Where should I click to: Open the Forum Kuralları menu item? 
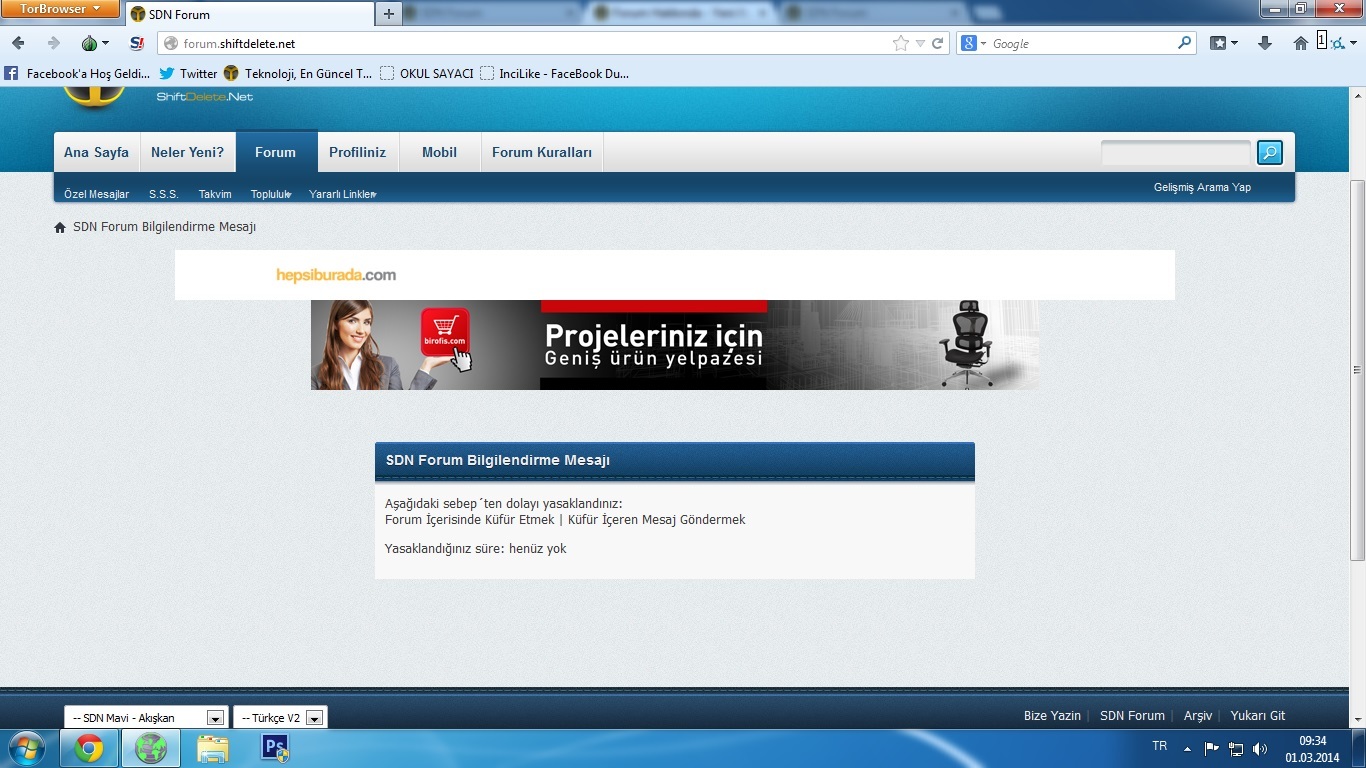542,152
